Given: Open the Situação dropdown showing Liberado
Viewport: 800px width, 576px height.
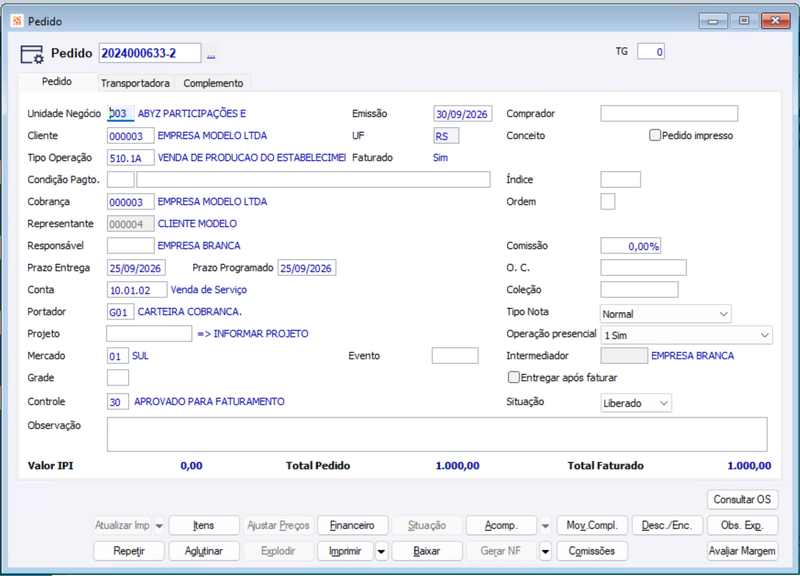Looking at the screenshot, I should [x=636, y=403].
